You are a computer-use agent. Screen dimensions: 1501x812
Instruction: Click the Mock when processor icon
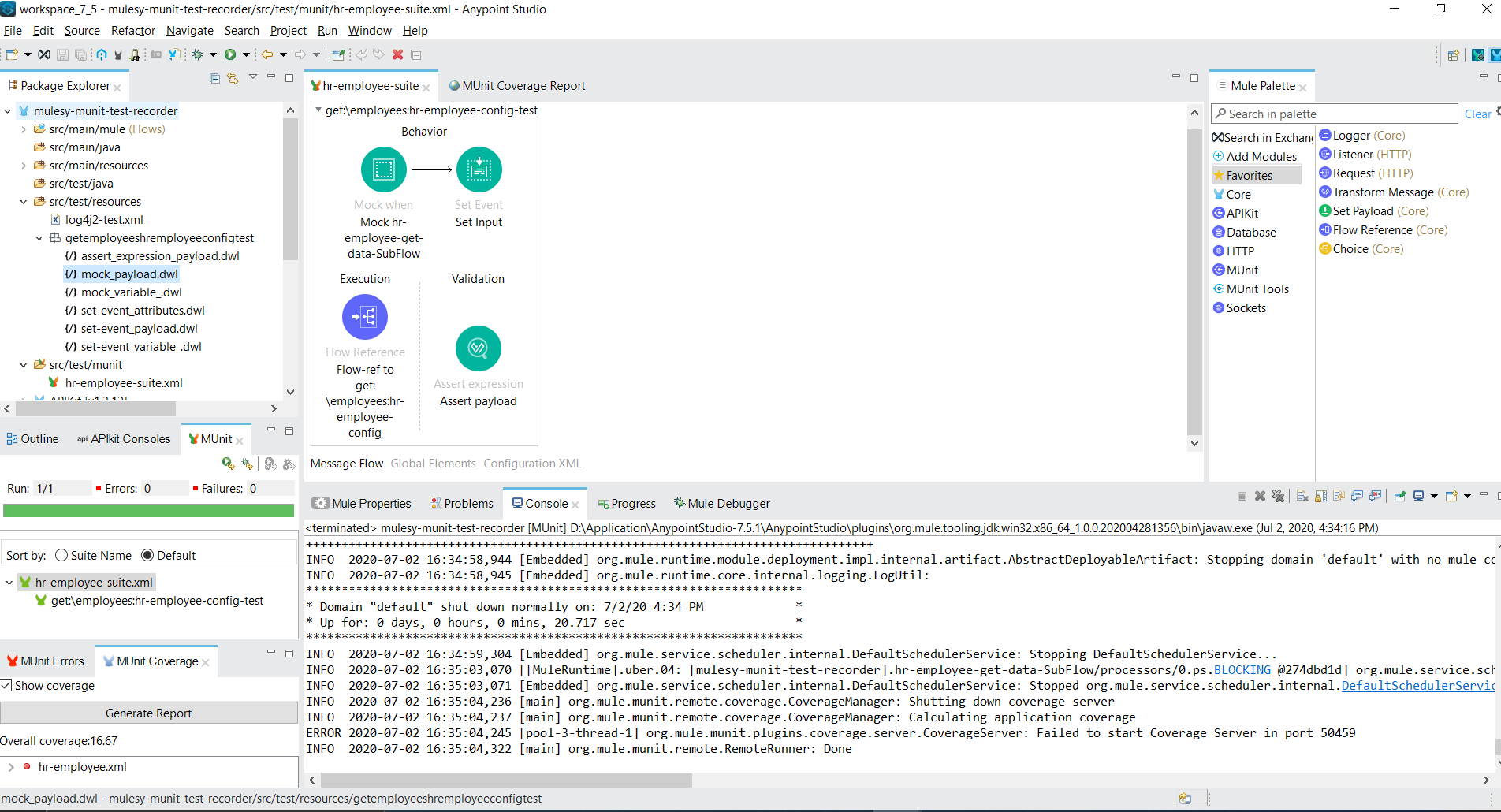384,169
